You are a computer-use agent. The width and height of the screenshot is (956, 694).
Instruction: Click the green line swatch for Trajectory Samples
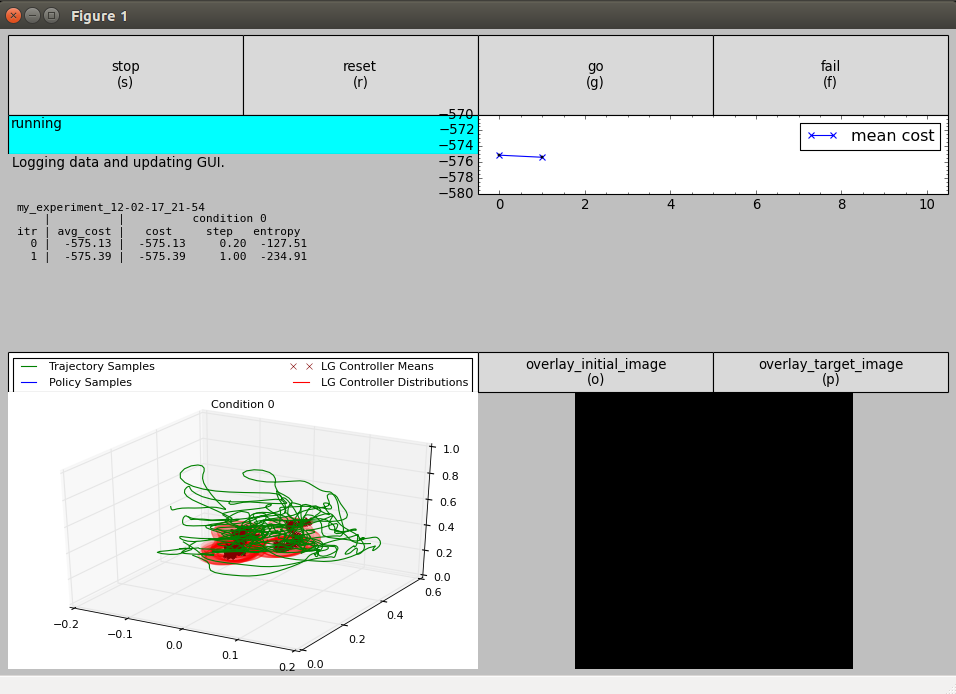click(x=29, y=367)
